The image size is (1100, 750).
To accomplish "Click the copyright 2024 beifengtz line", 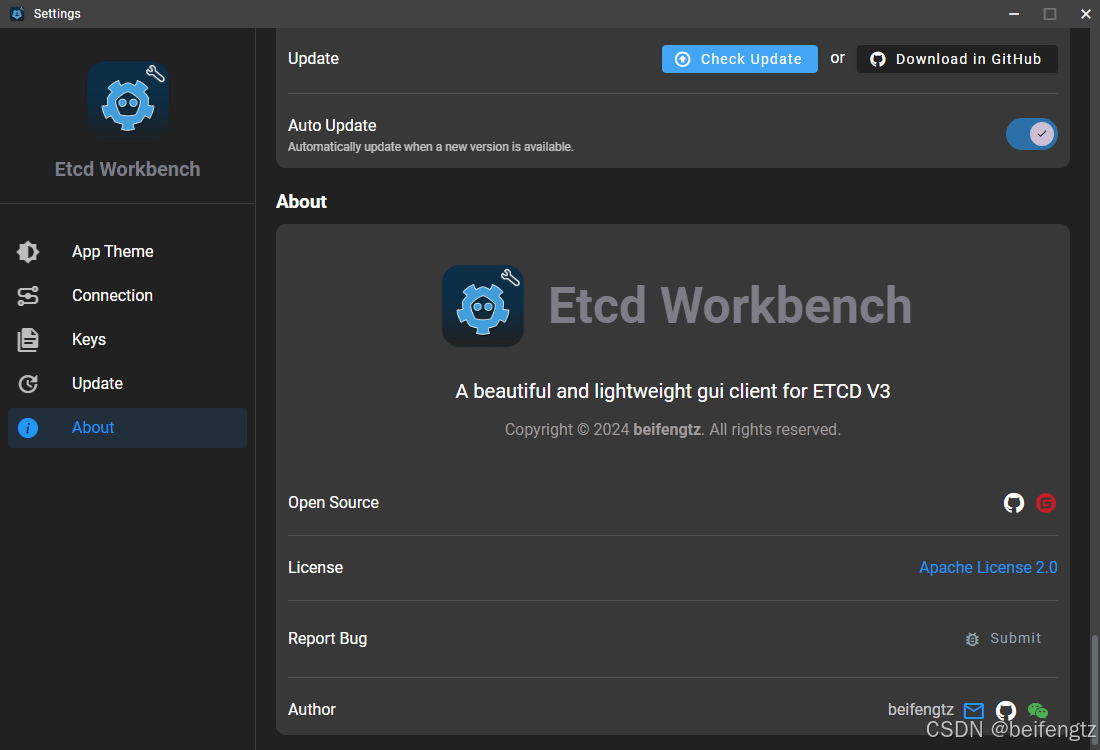I will coord(673,429).
